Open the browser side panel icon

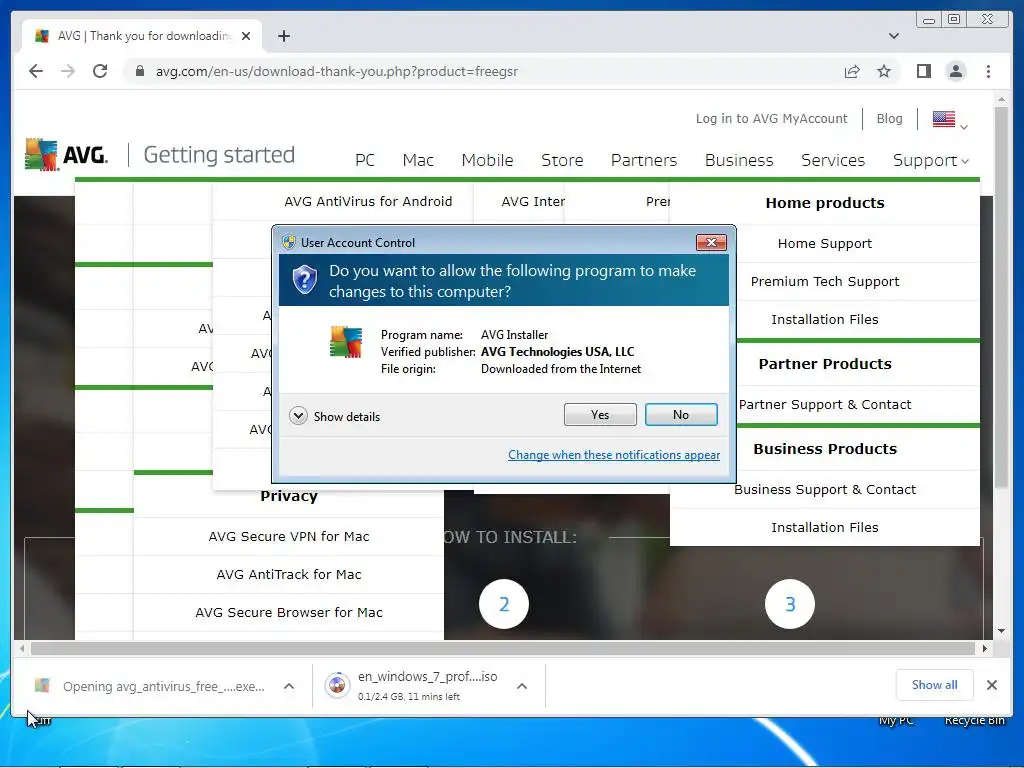(x=923, y=71)
